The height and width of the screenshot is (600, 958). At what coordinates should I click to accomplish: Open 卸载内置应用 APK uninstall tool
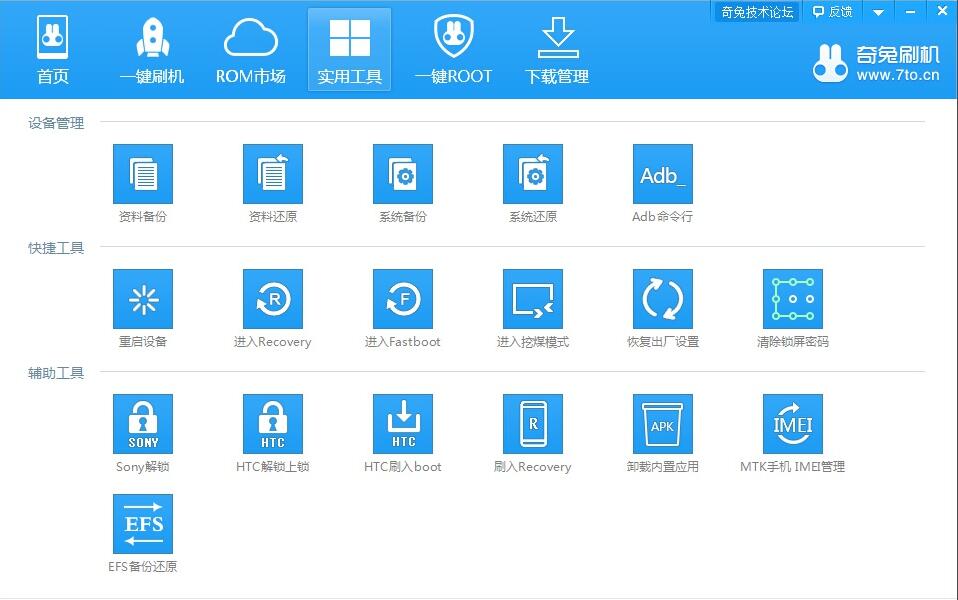(x=662, y=424)
